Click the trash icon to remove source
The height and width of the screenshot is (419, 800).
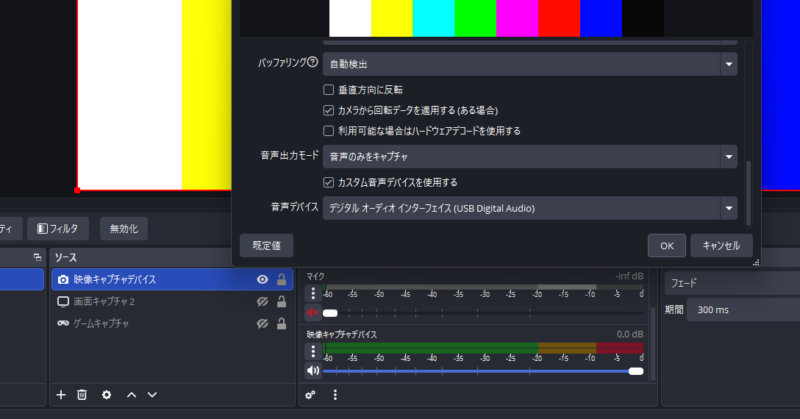[83, 395]
